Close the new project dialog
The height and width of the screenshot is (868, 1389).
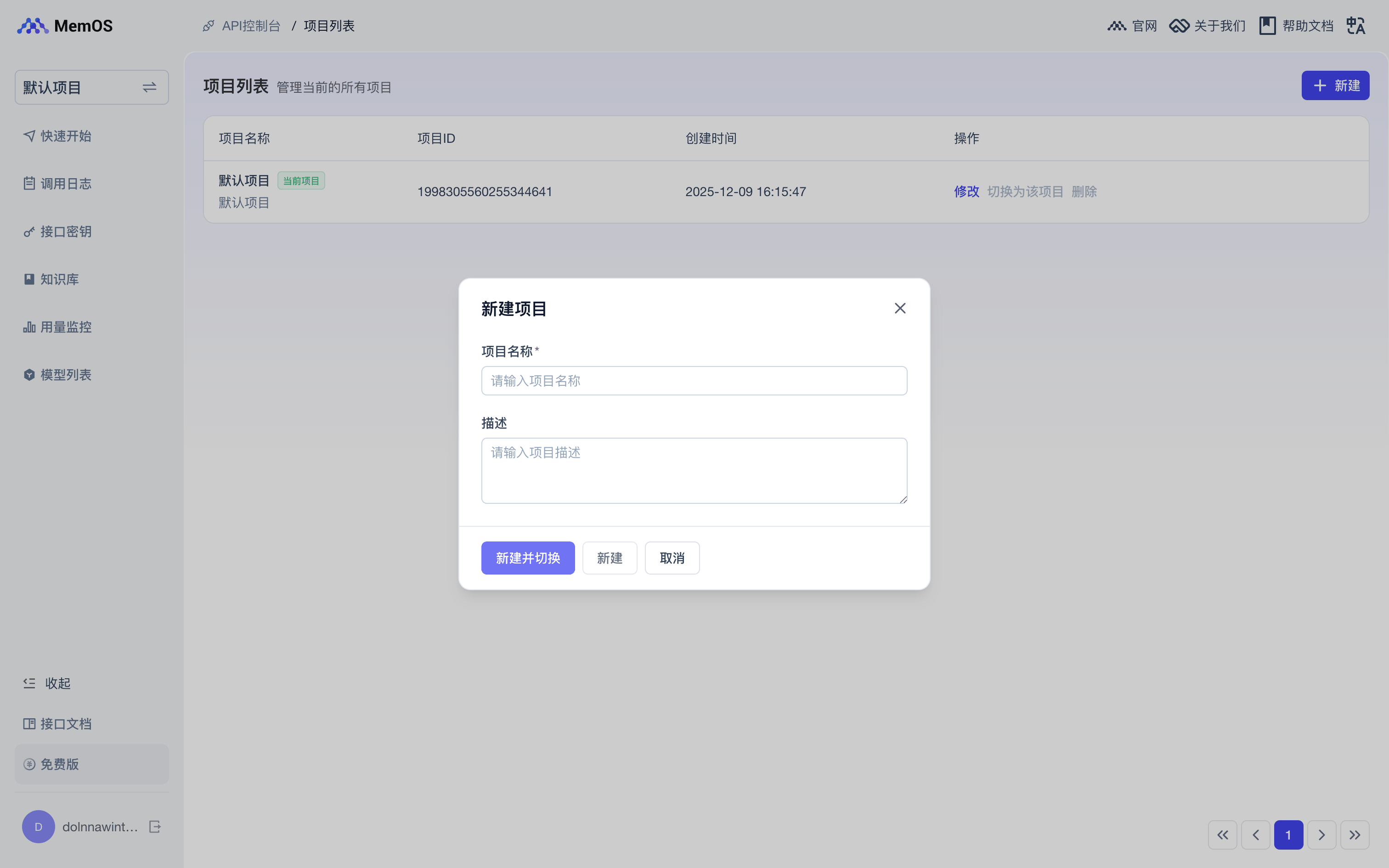899,308
